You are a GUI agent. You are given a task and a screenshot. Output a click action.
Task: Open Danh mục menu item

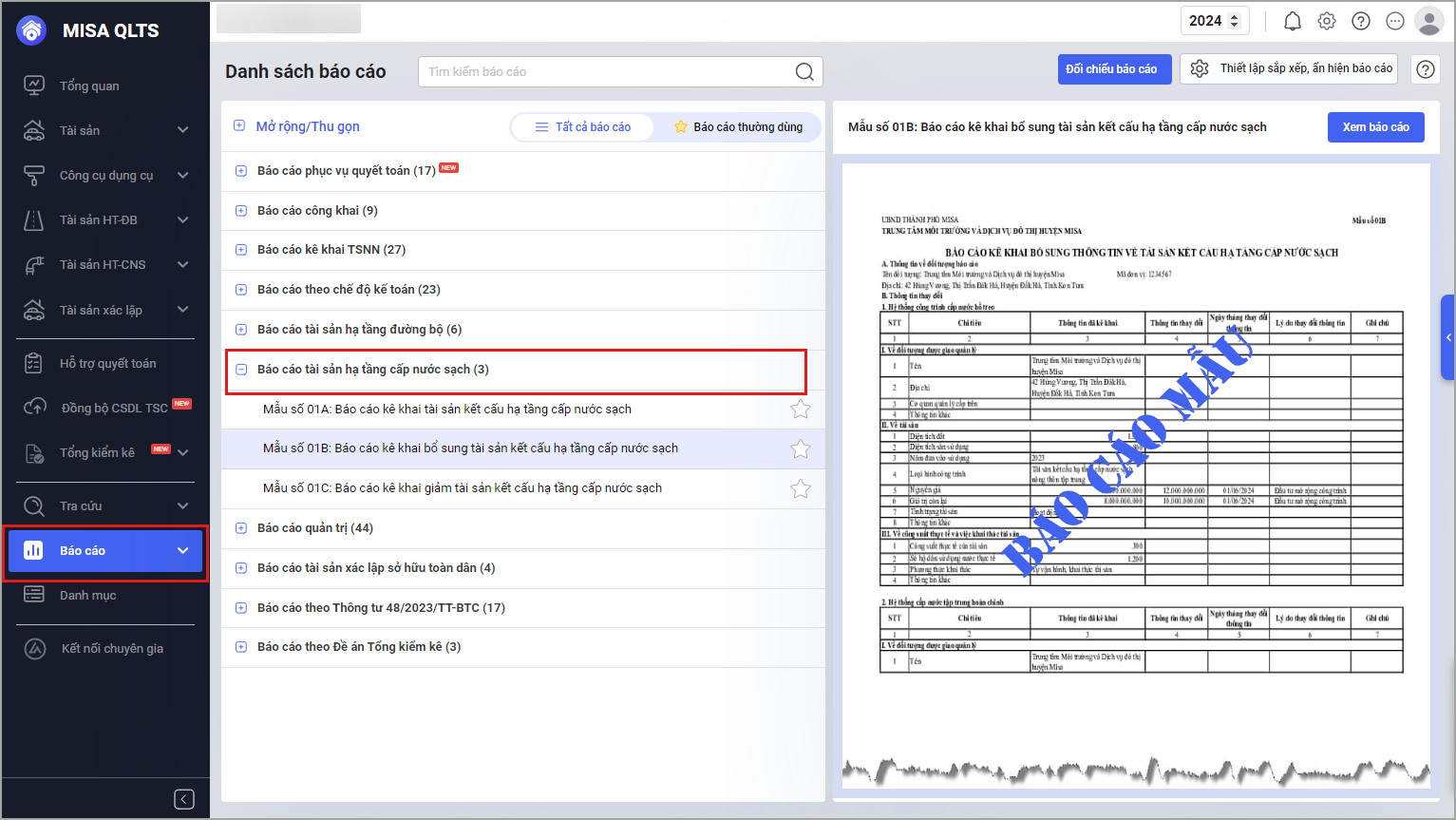[87, 595]
